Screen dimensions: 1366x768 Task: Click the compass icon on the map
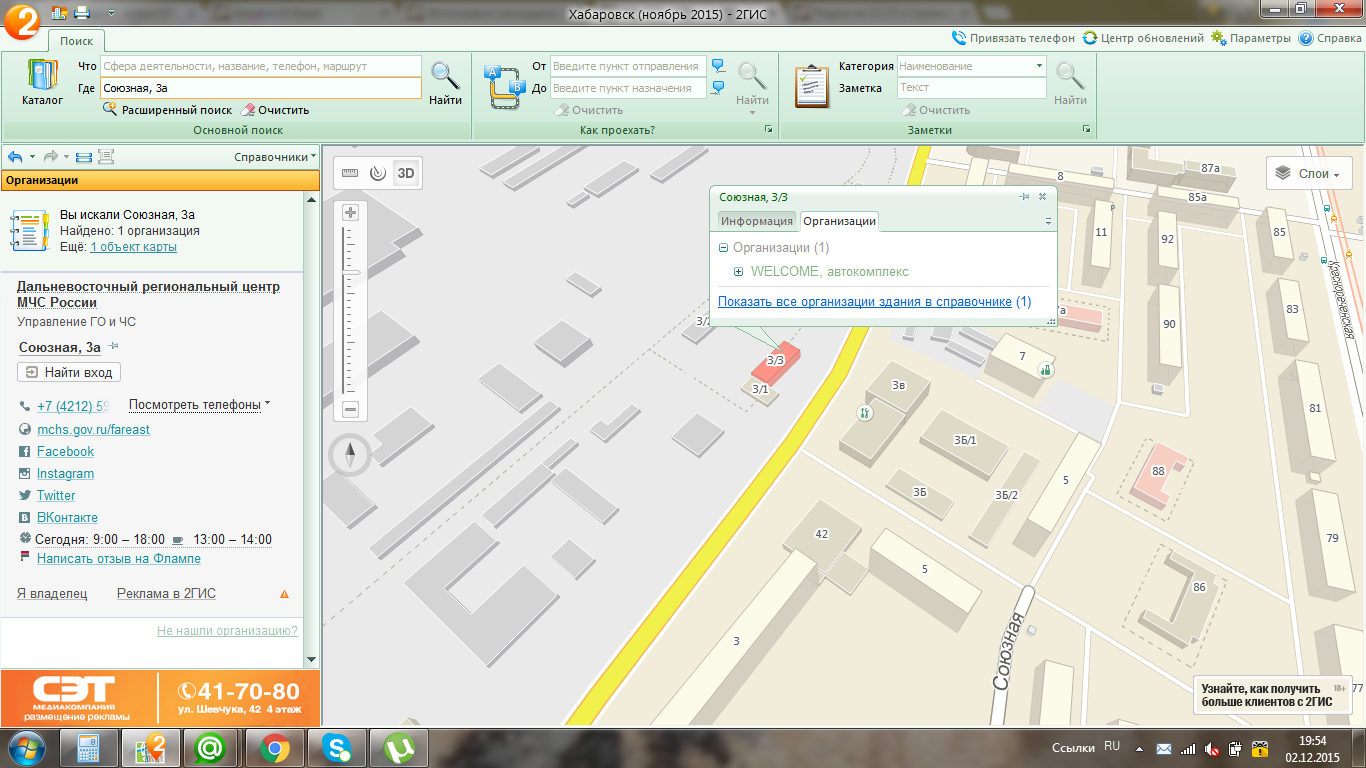[350, 456]
